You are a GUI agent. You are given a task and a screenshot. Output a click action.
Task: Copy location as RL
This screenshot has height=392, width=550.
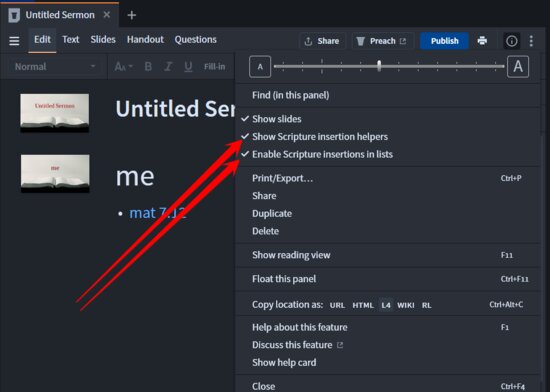[x=427, y=305]
